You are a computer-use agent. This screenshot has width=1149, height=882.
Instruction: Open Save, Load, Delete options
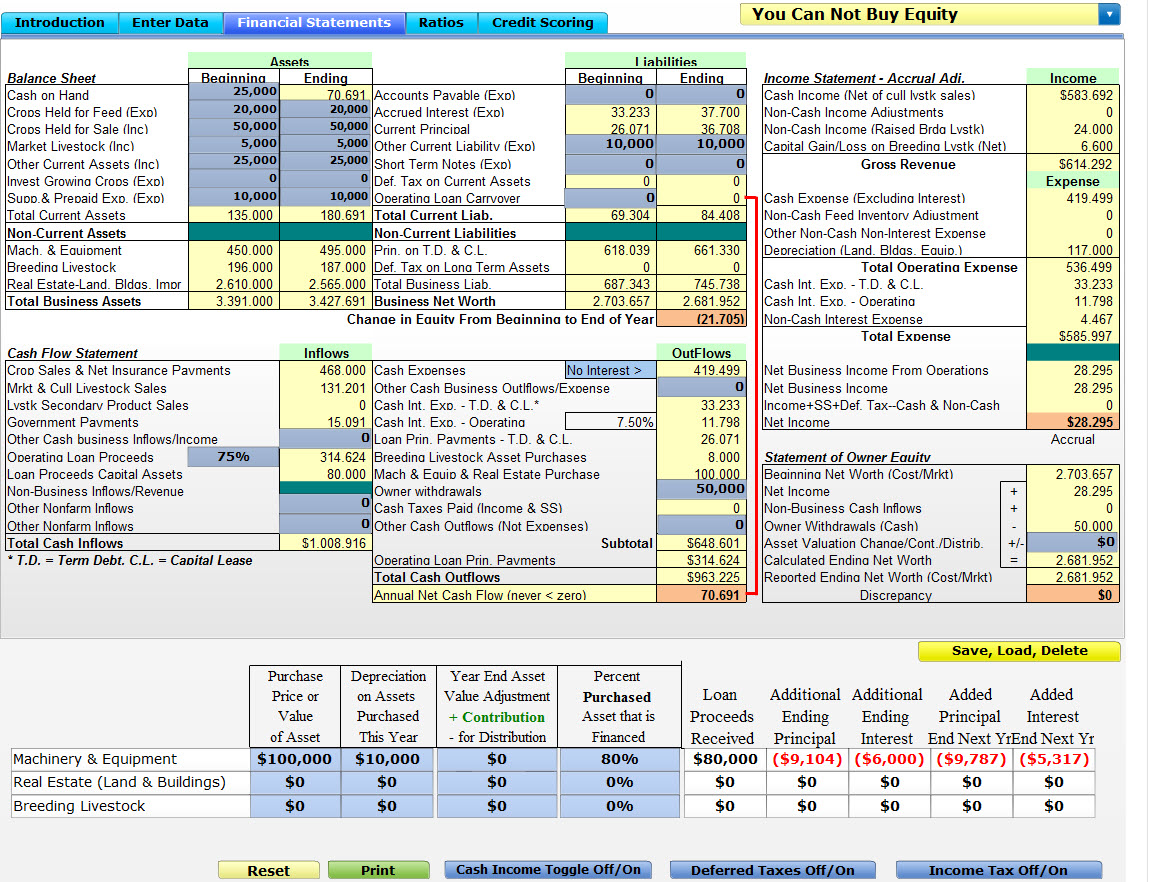pos(1019,651)
